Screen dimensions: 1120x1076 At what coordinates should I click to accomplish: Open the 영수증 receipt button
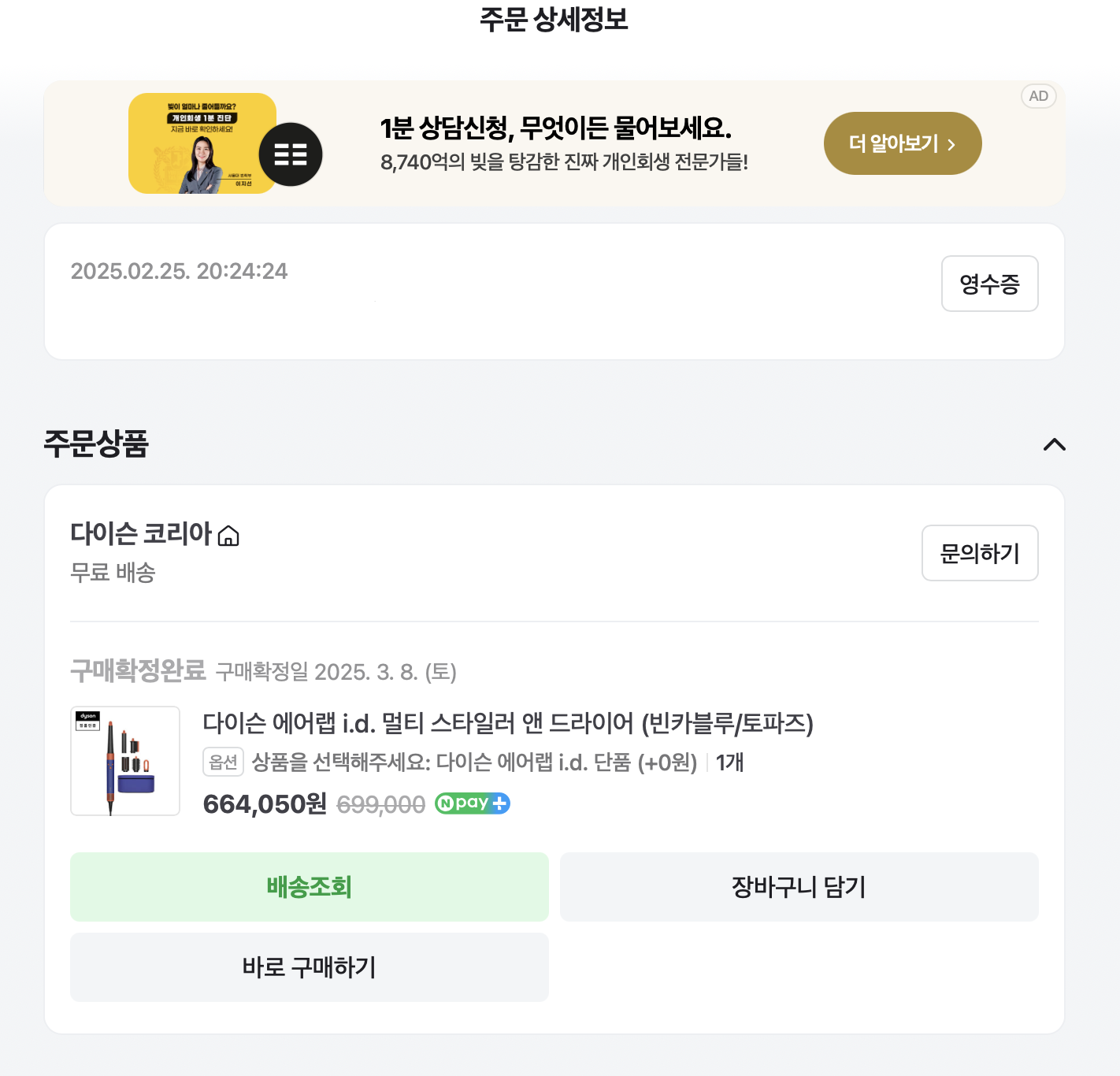point(989,284)
